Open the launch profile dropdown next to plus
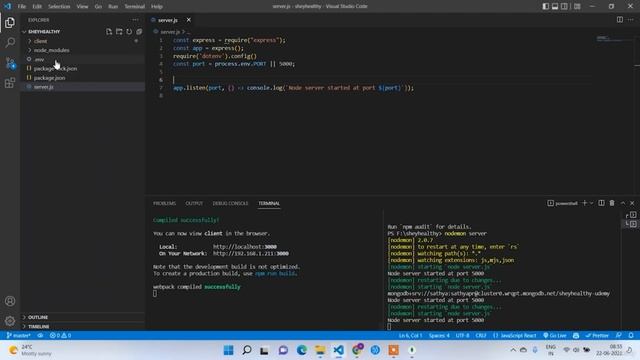Screen dimensions: 640x360 (591, 203)
